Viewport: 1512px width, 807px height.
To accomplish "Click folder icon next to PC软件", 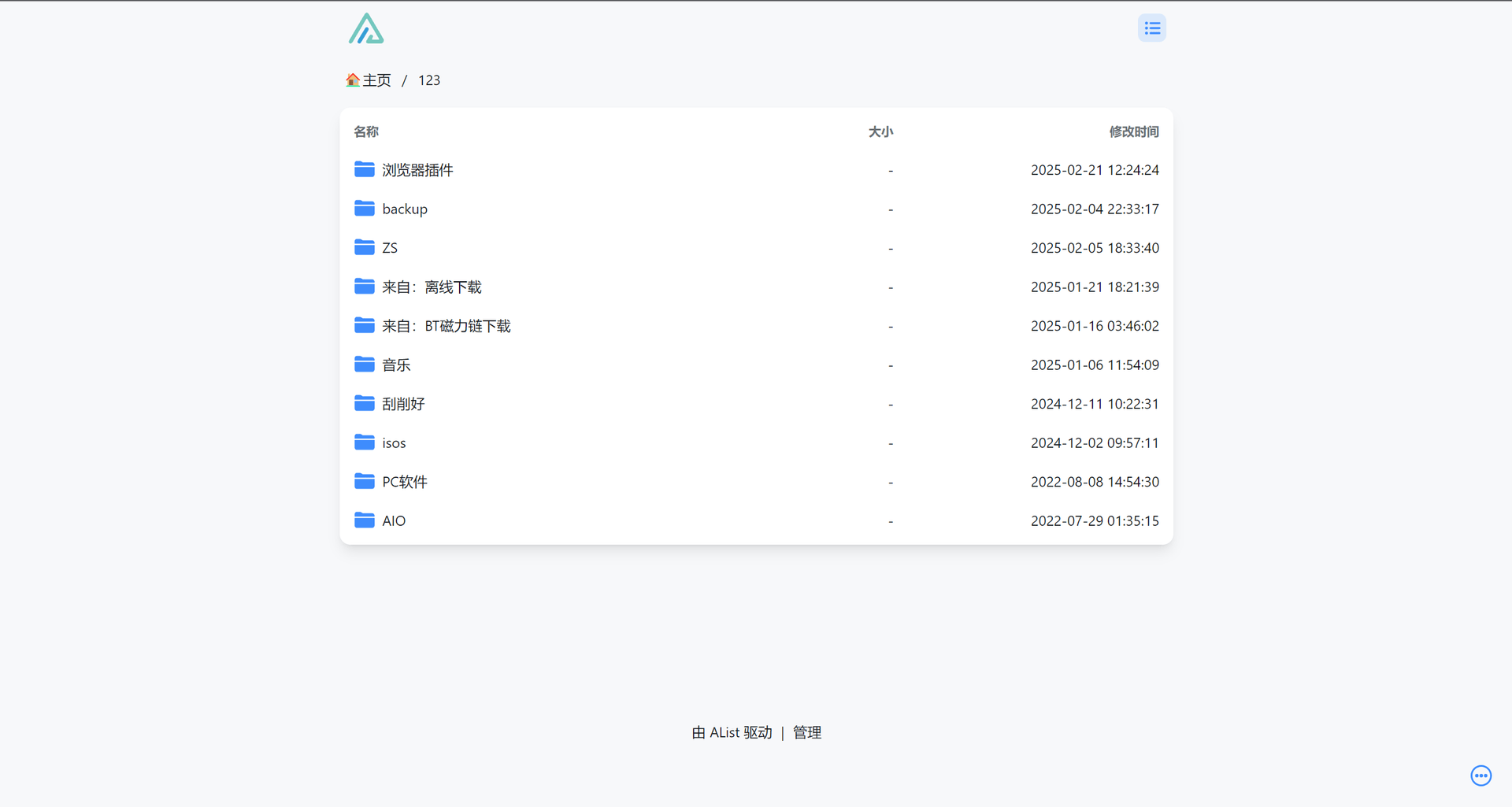I will tap(365, 481).
